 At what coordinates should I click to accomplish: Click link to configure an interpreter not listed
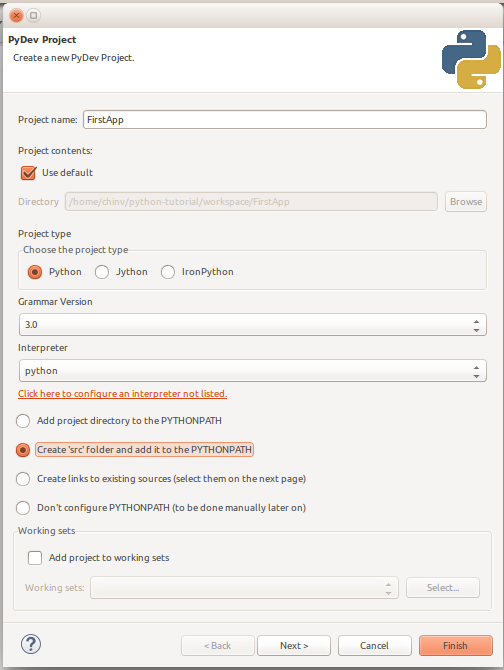122,394
